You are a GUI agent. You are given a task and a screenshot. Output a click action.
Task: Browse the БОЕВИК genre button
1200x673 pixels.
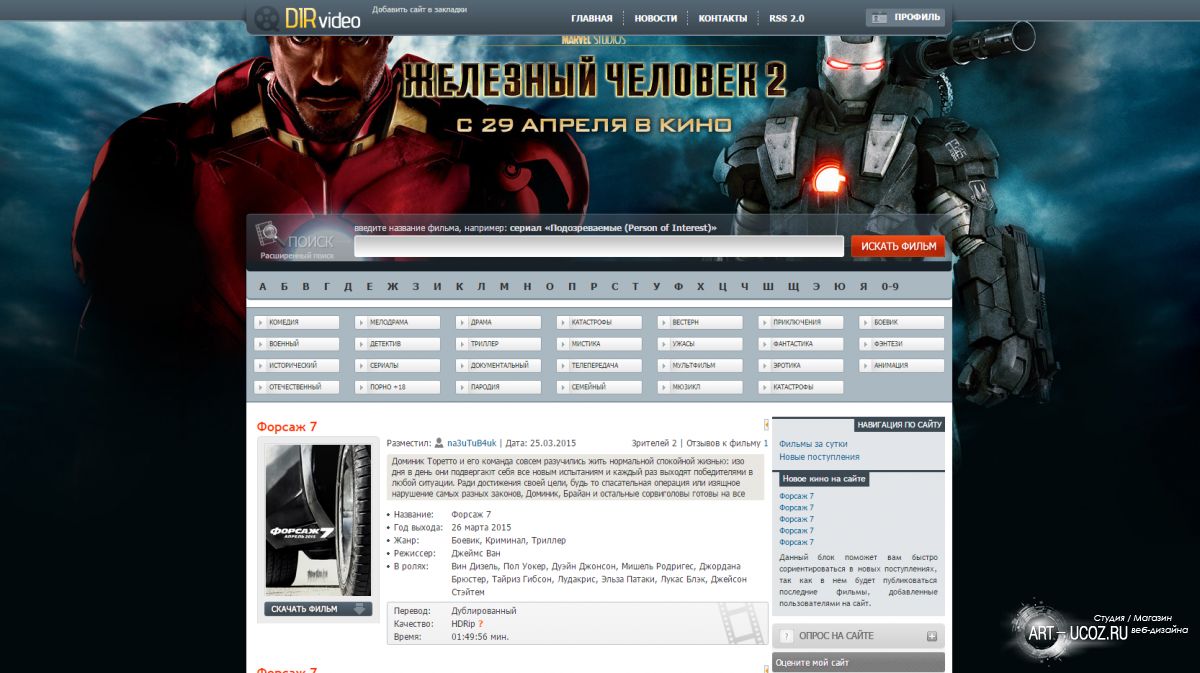(x=902, y=322)
